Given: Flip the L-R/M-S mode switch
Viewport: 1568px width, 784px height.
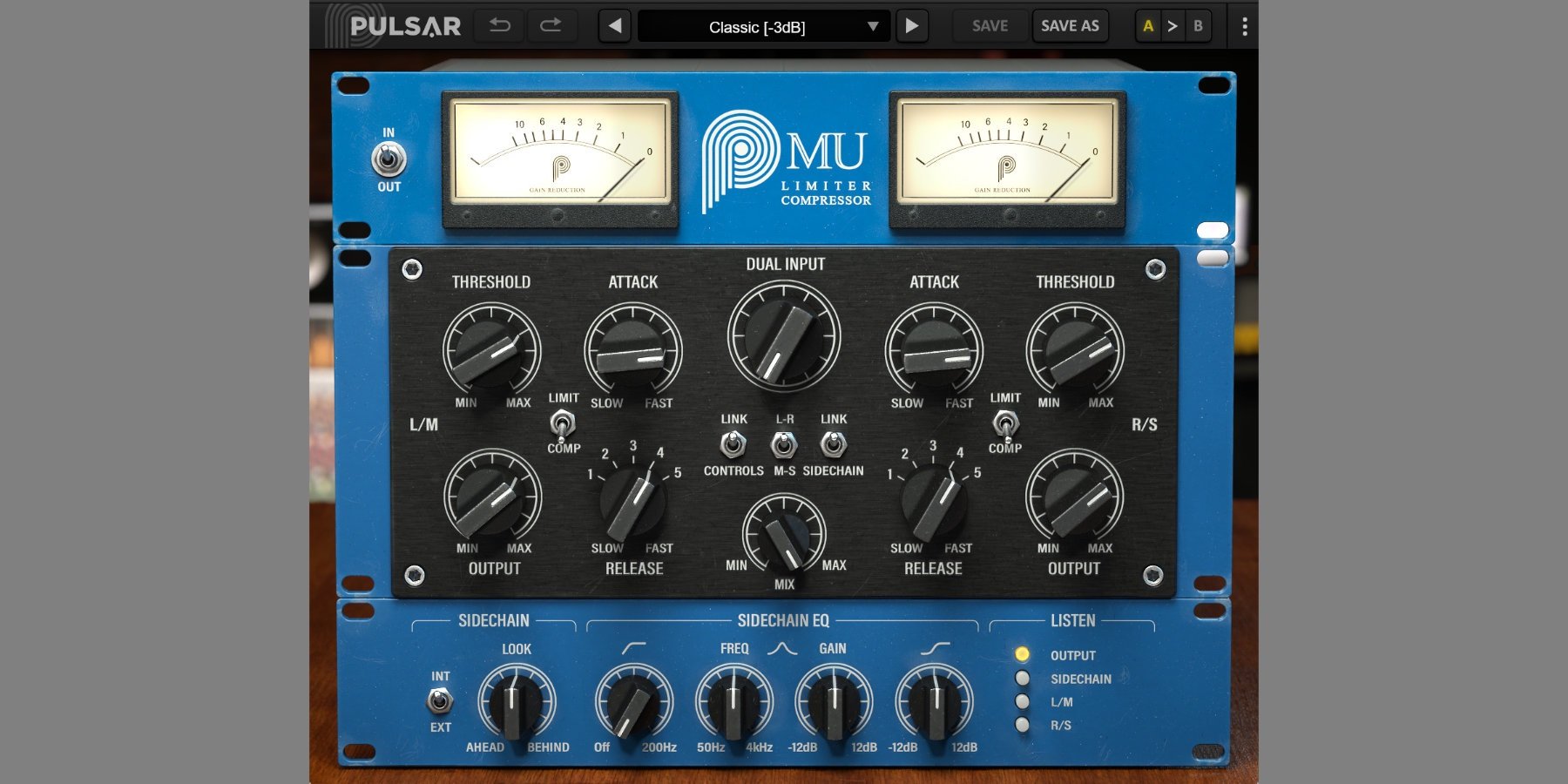Looking at the screenshot, I should point(783,446).
